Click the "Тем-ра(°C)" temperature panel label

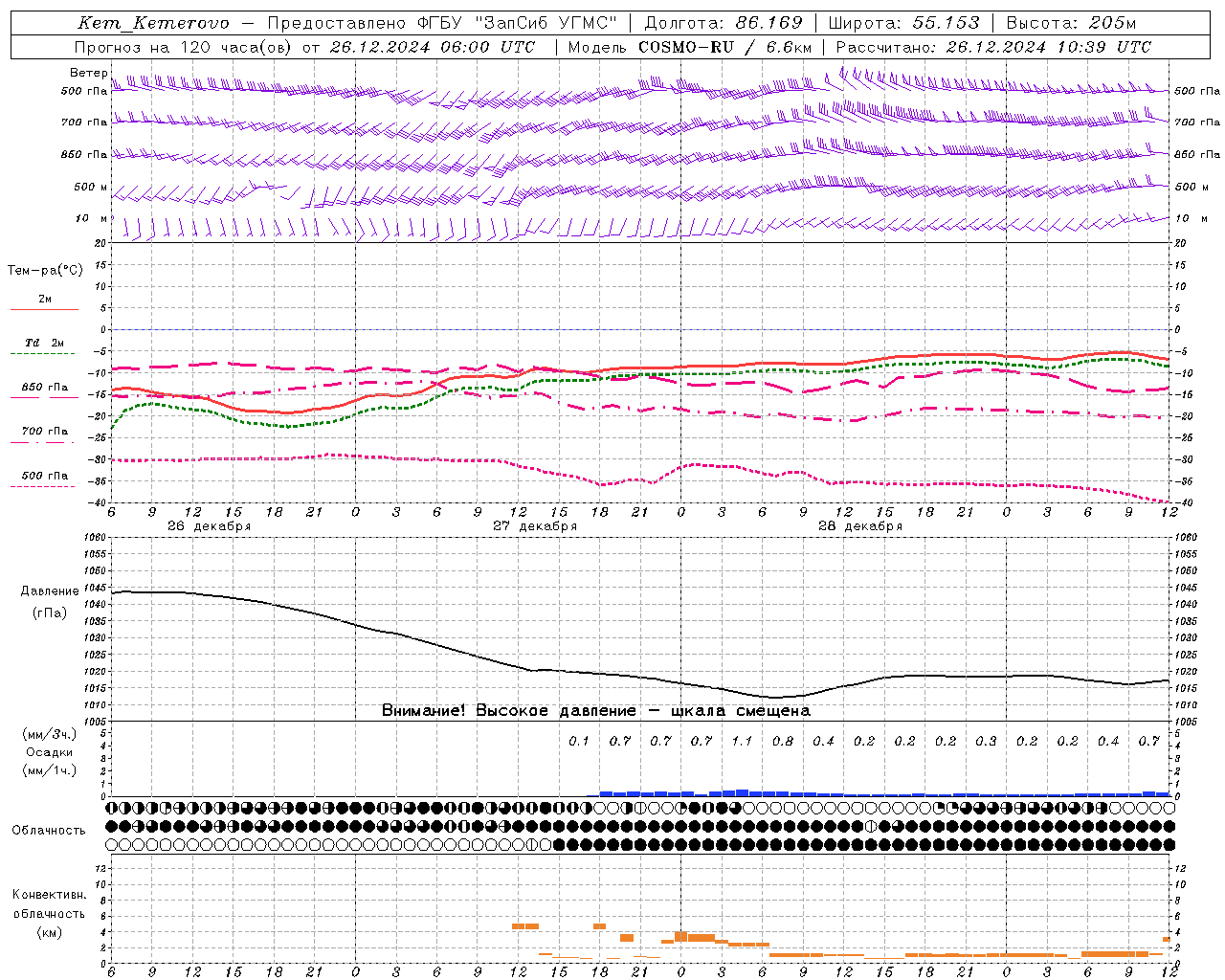tap(45, 271)
